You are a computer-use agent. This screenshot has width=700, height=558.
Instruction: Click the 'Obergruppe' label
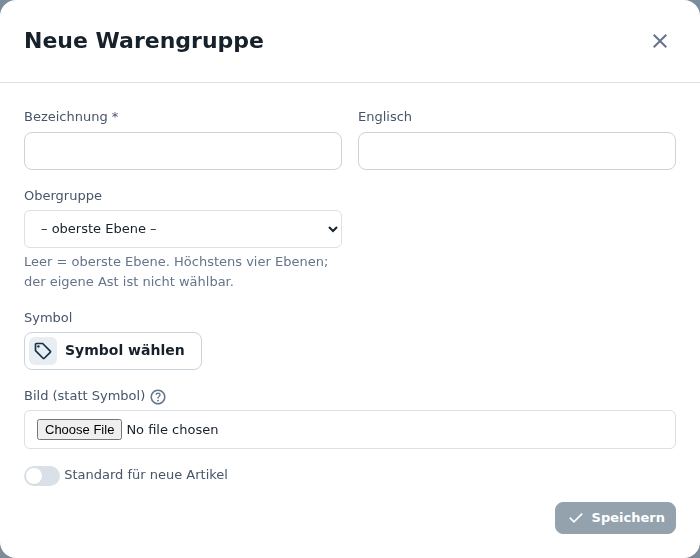(63, 196)
